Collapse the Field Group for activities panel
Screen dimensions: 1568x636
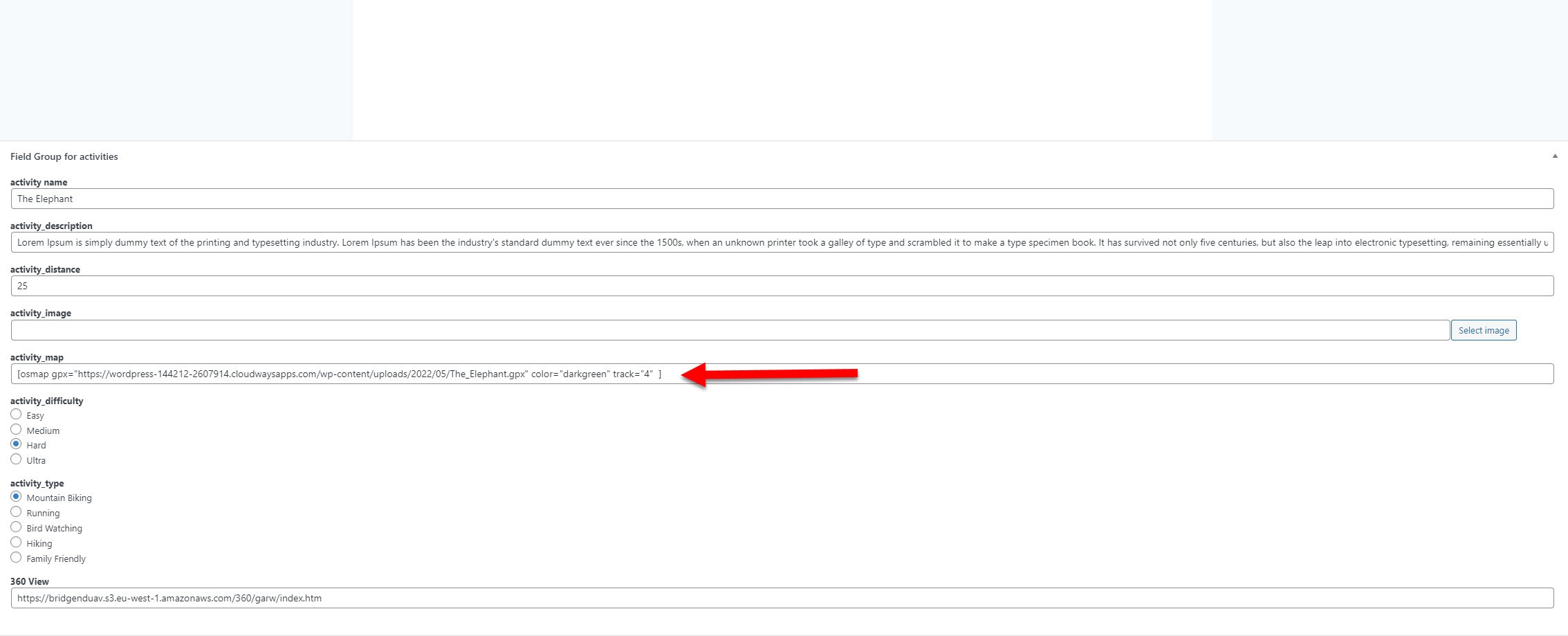[x=1555, y=156]
